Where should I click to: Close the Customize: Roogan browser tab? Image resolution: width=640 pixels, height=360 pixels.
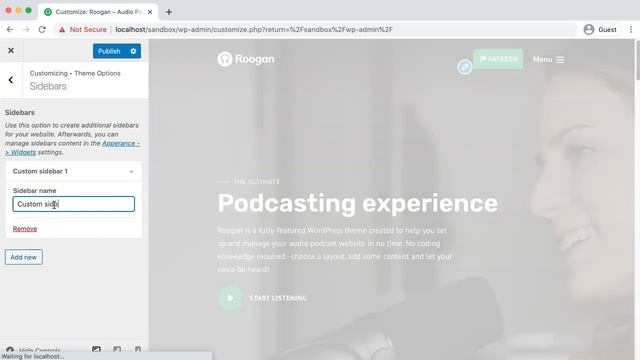(150, 12)
